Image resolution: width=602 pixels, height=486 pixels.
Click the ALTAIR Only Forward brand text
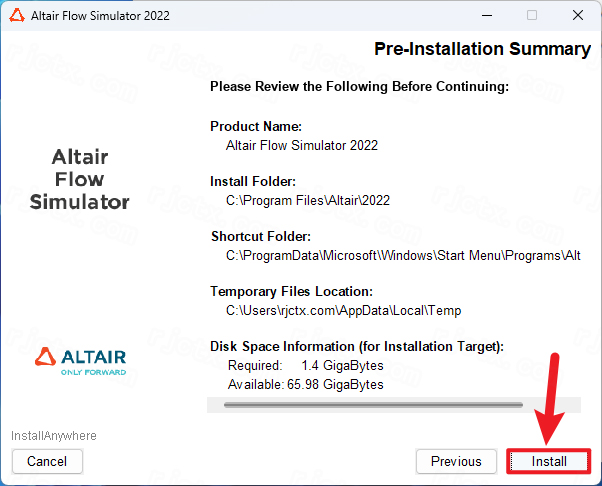(x=93, y=362)
